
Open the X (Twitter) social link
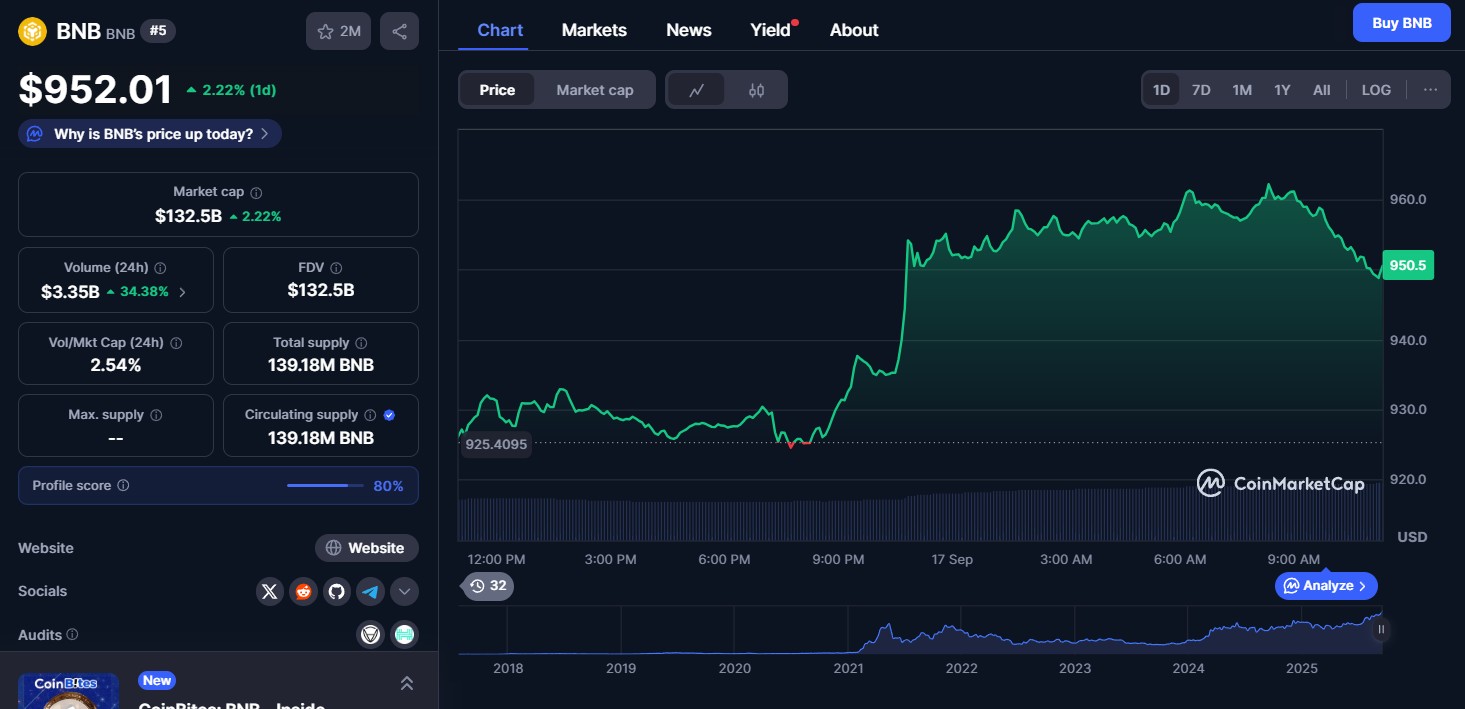(x=270, y=591)
